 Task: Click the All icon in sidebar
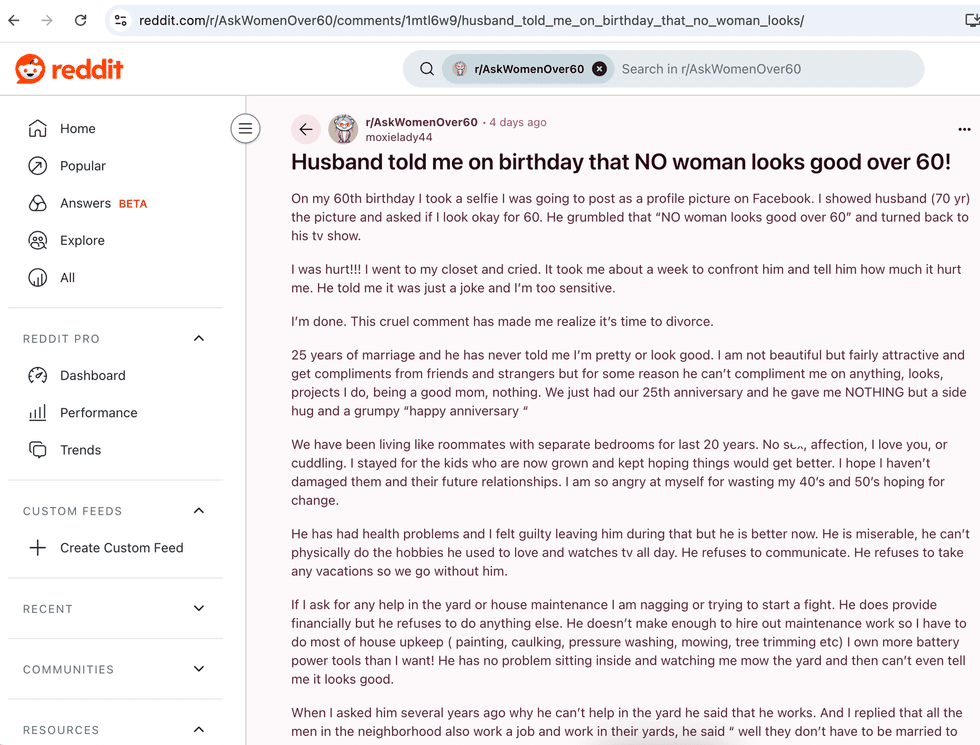[x=38, y=278]
